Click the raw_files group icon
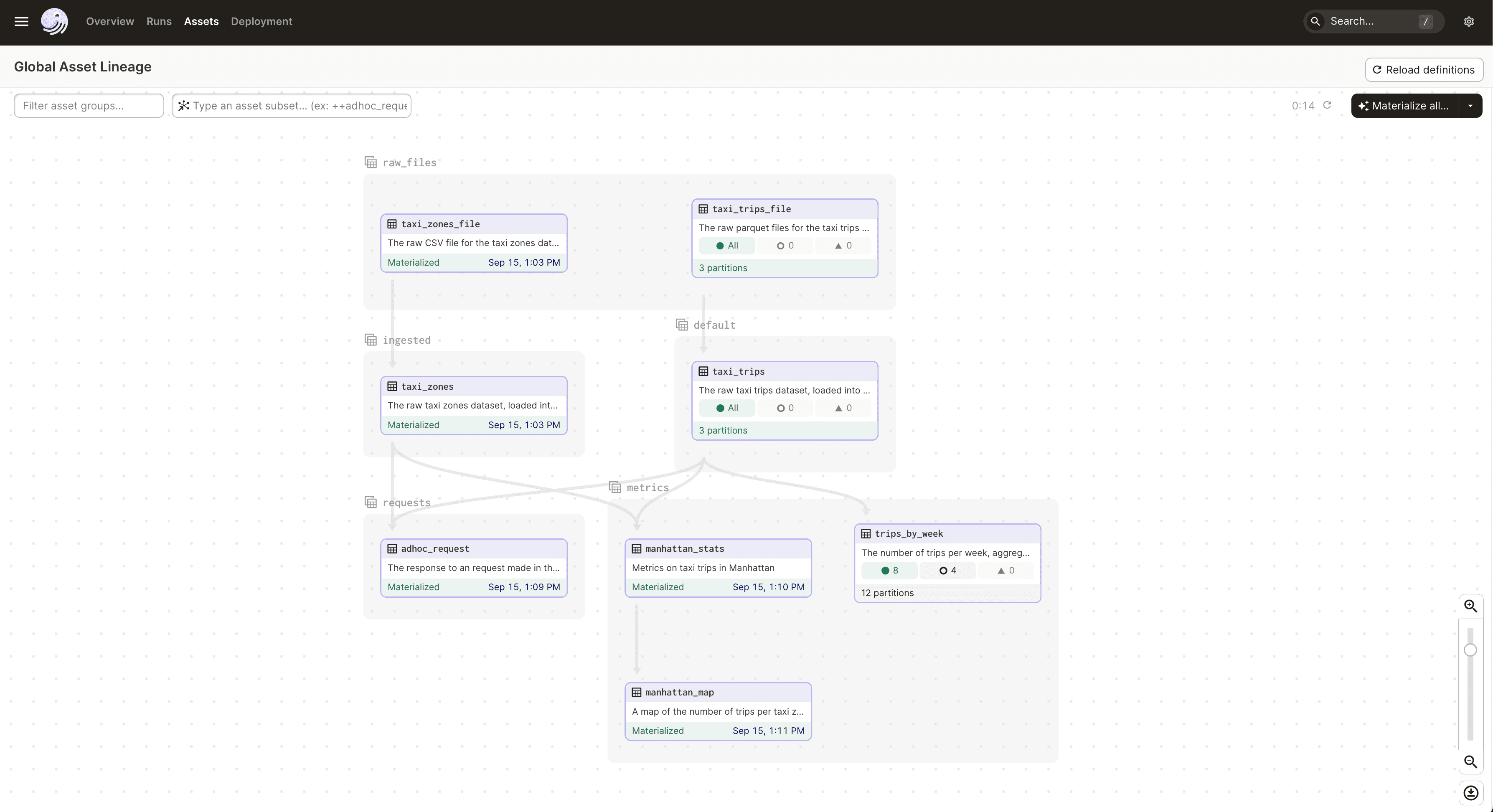Viewport: 1493px width, 812px height. click(371, 162)
